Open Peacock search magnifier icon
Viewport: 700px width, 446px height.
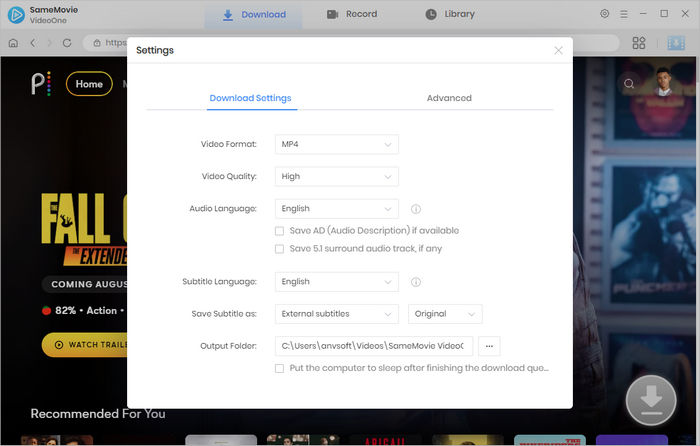pyautogui.click(x=629, y=83)
